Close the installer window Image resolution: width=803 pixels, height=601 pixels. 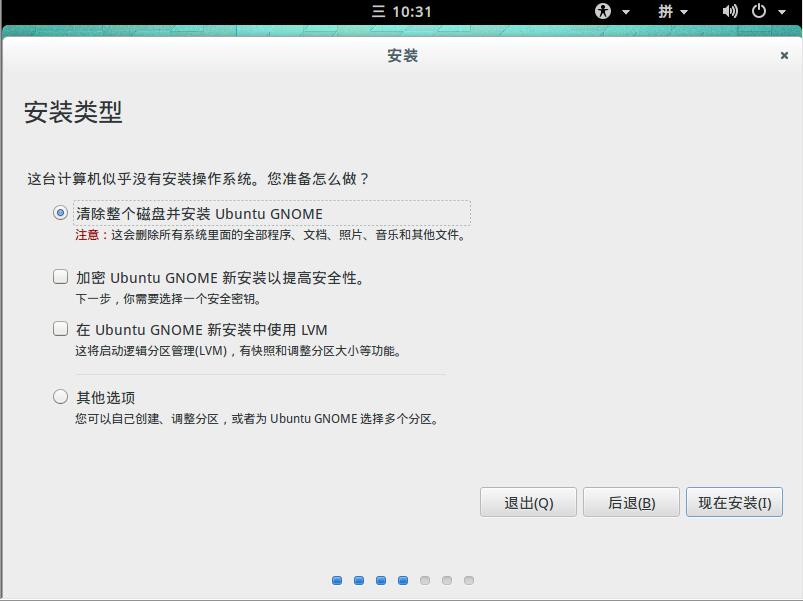coord(784,55)
